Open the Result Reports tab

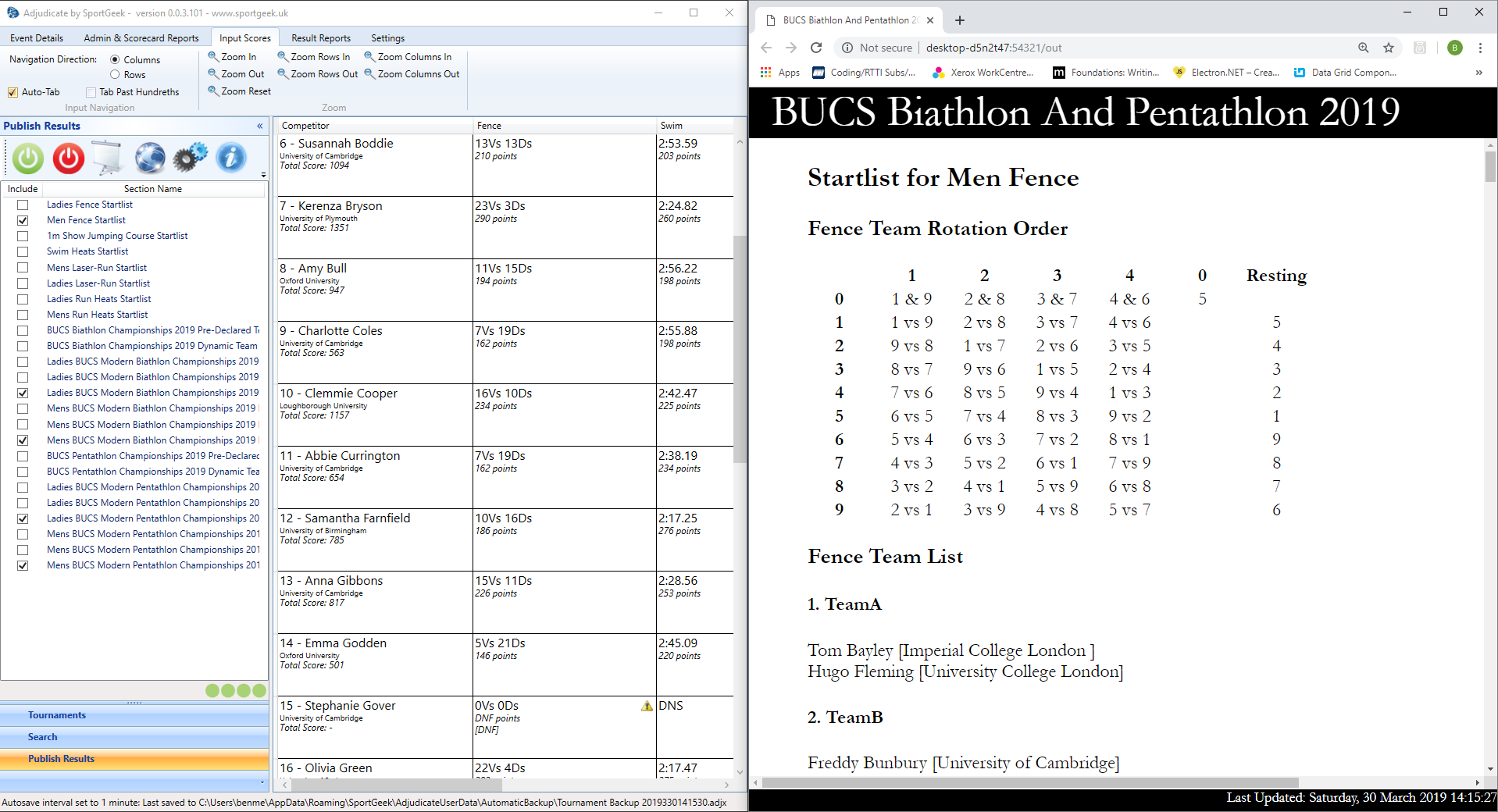321,38
